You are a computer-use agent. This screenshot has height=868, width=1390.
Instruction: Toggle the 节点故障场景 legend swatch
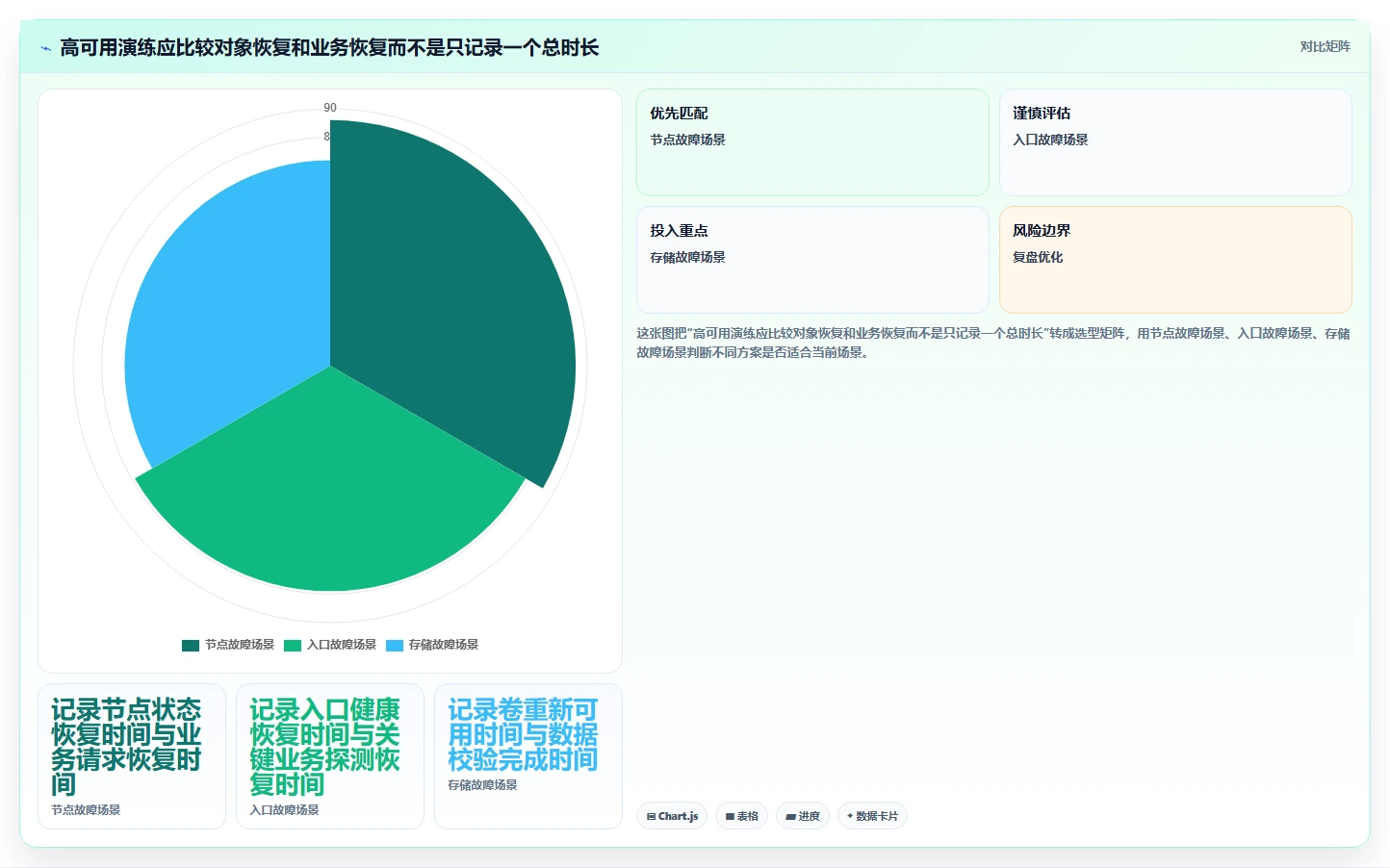[191, 645]
